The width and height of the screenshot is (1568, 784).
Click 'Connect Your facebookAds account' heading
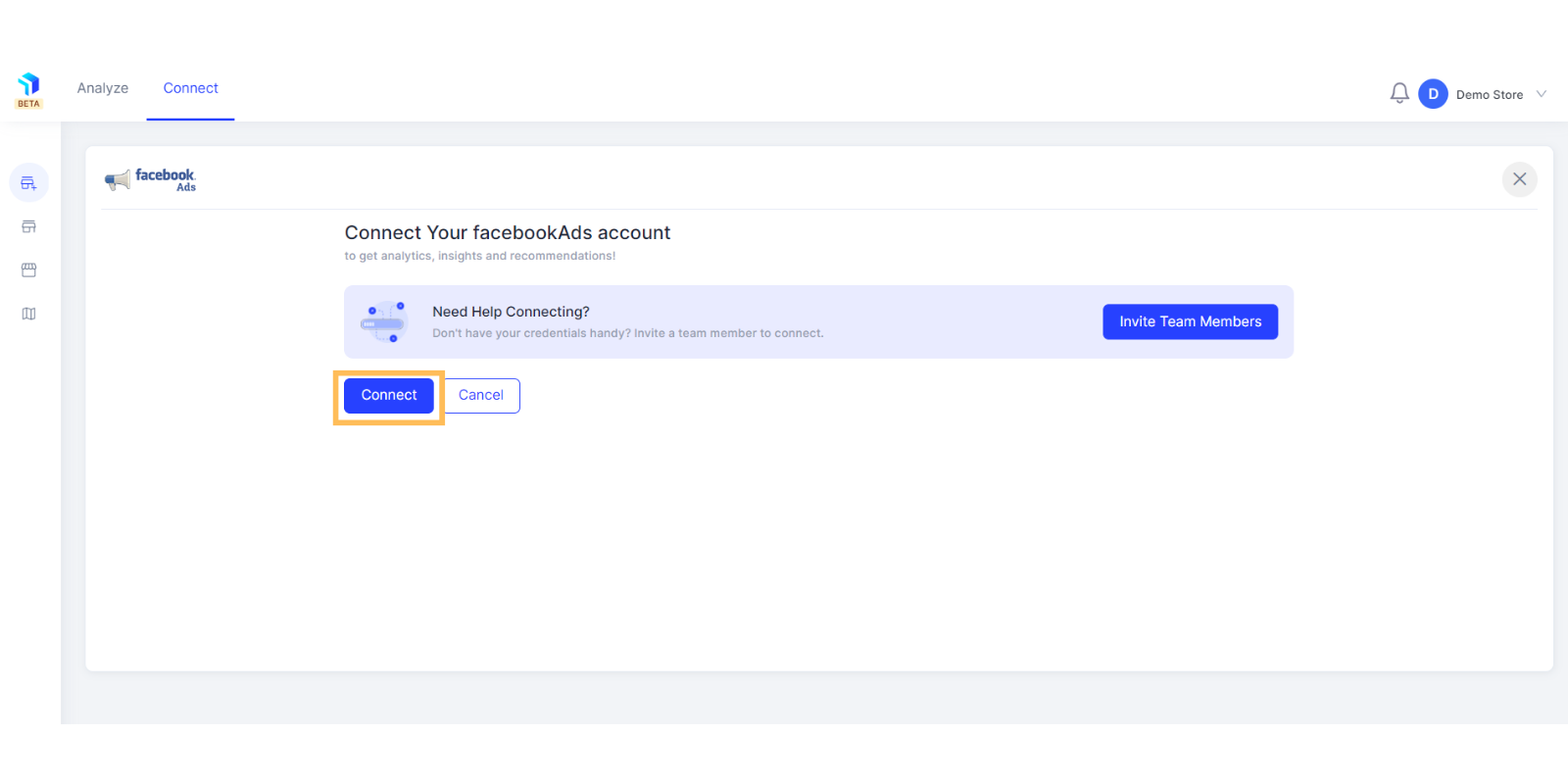pyautogui.click(x=508, y=232)
